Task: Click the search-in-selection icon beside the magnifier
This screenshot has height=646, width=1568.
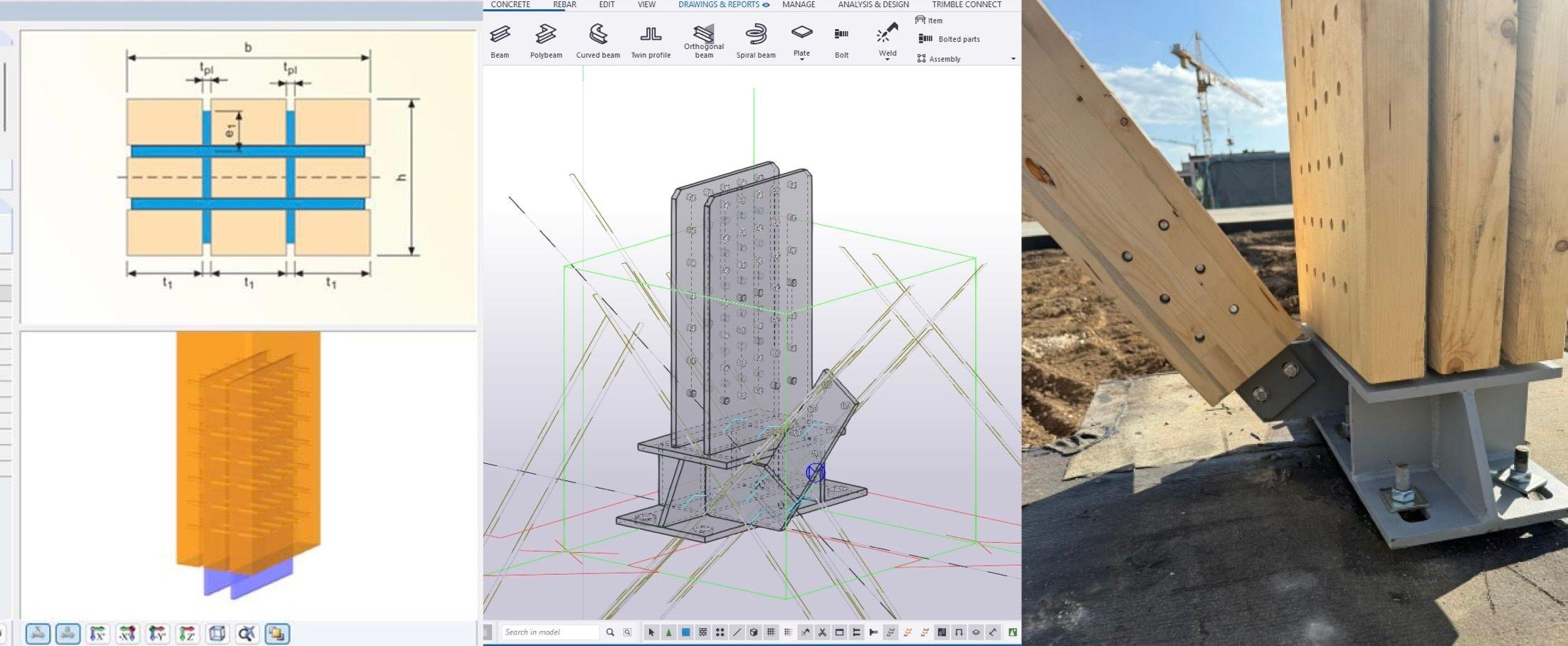Action: click(x=627, y=632)
